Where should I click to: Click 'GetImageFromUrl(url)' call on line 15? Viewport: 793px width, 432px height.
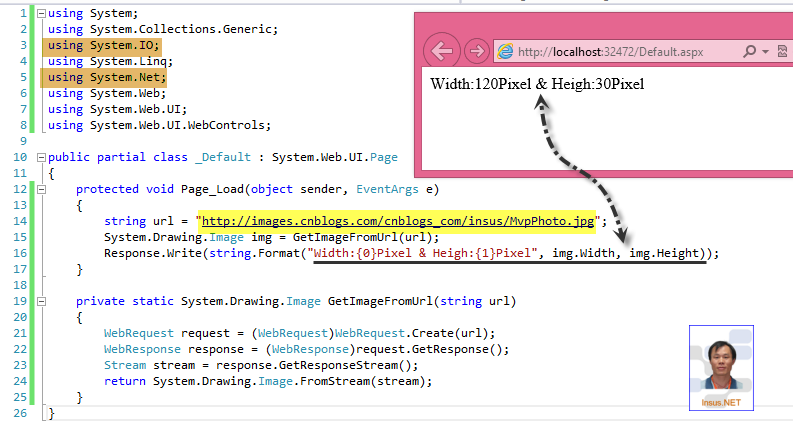pos(363,237)
